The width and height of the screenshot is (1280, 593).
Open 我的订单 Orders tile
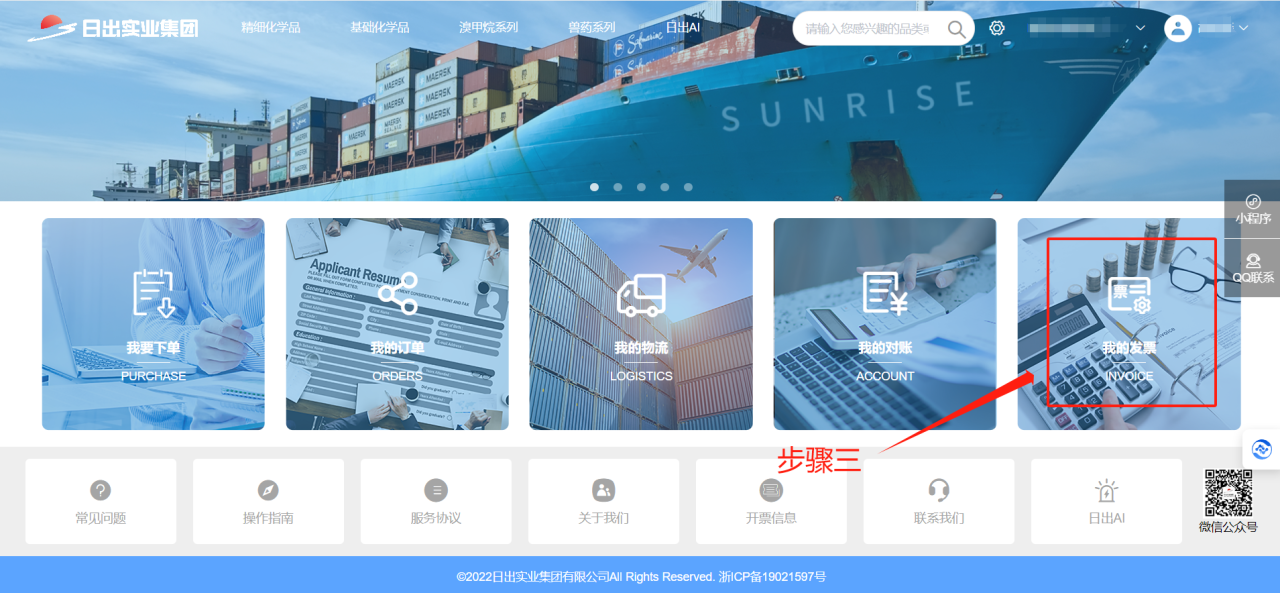(x=397, y=324)
